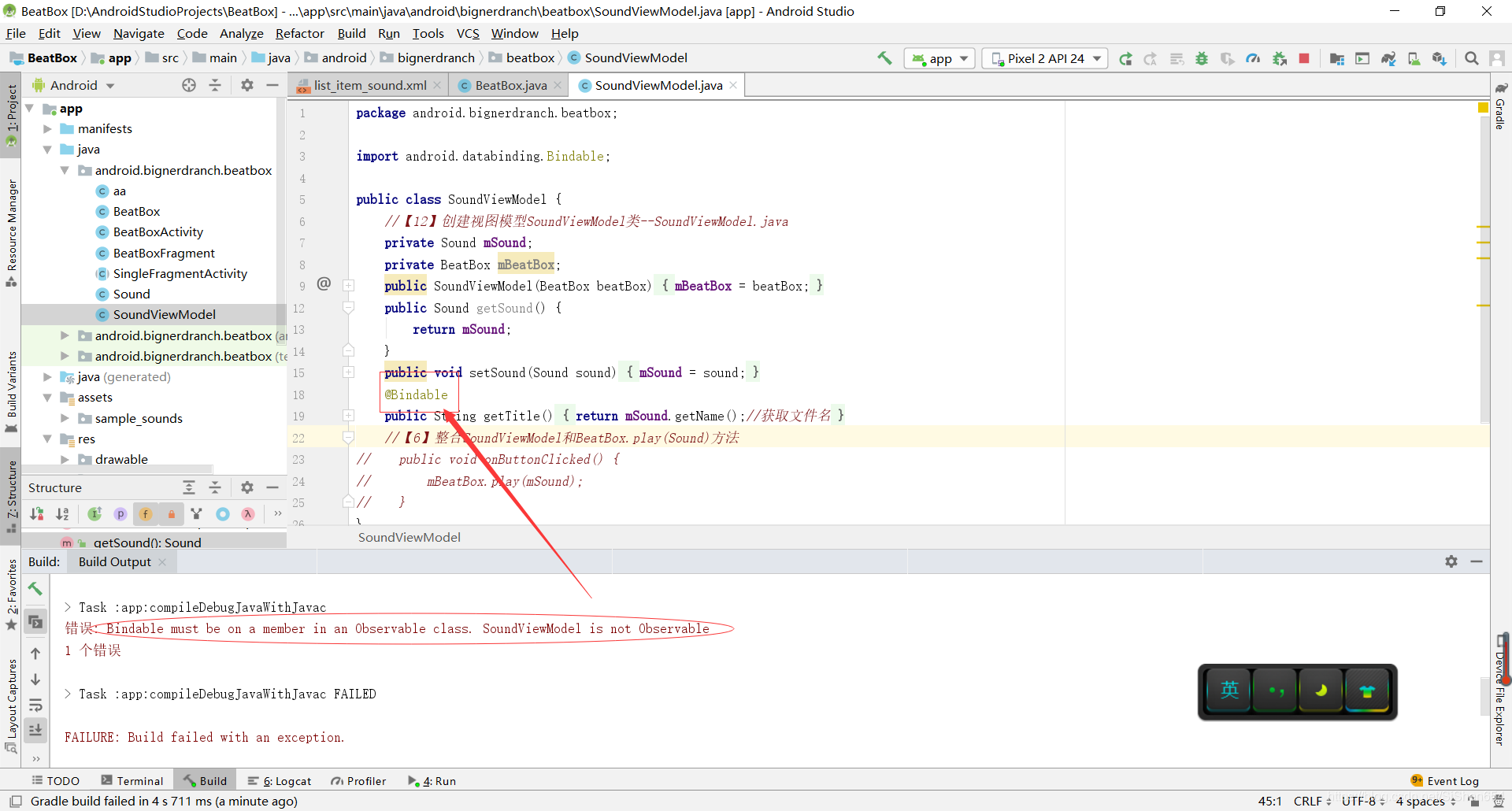The height and width of the screenshot is (811, 1512).
Task: Collapse the assets folder
Action: [47, 398]
